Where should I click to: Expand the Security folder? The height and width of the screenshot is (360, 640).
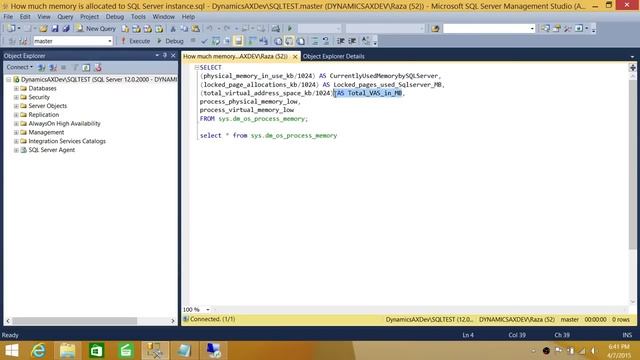point(16,97)
